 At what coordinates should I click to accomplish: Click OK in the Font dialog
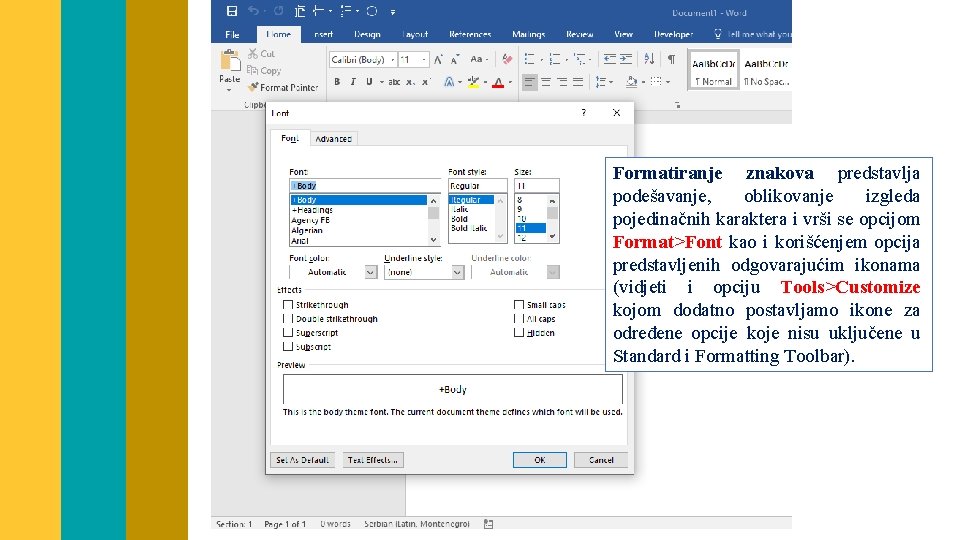(x=539, y=460)
